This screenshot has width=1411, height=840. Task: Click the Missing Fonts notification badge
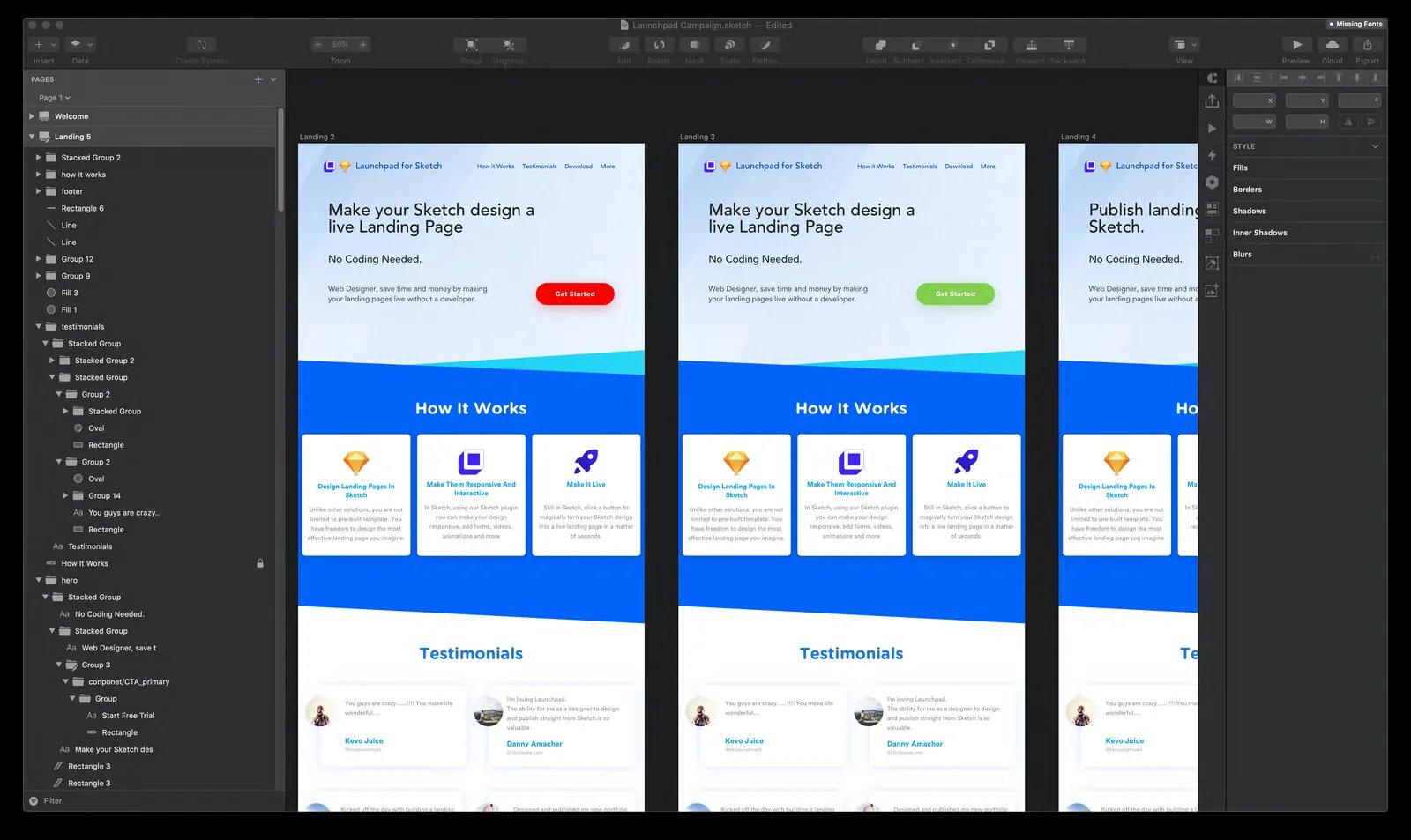click(1355, 24)
